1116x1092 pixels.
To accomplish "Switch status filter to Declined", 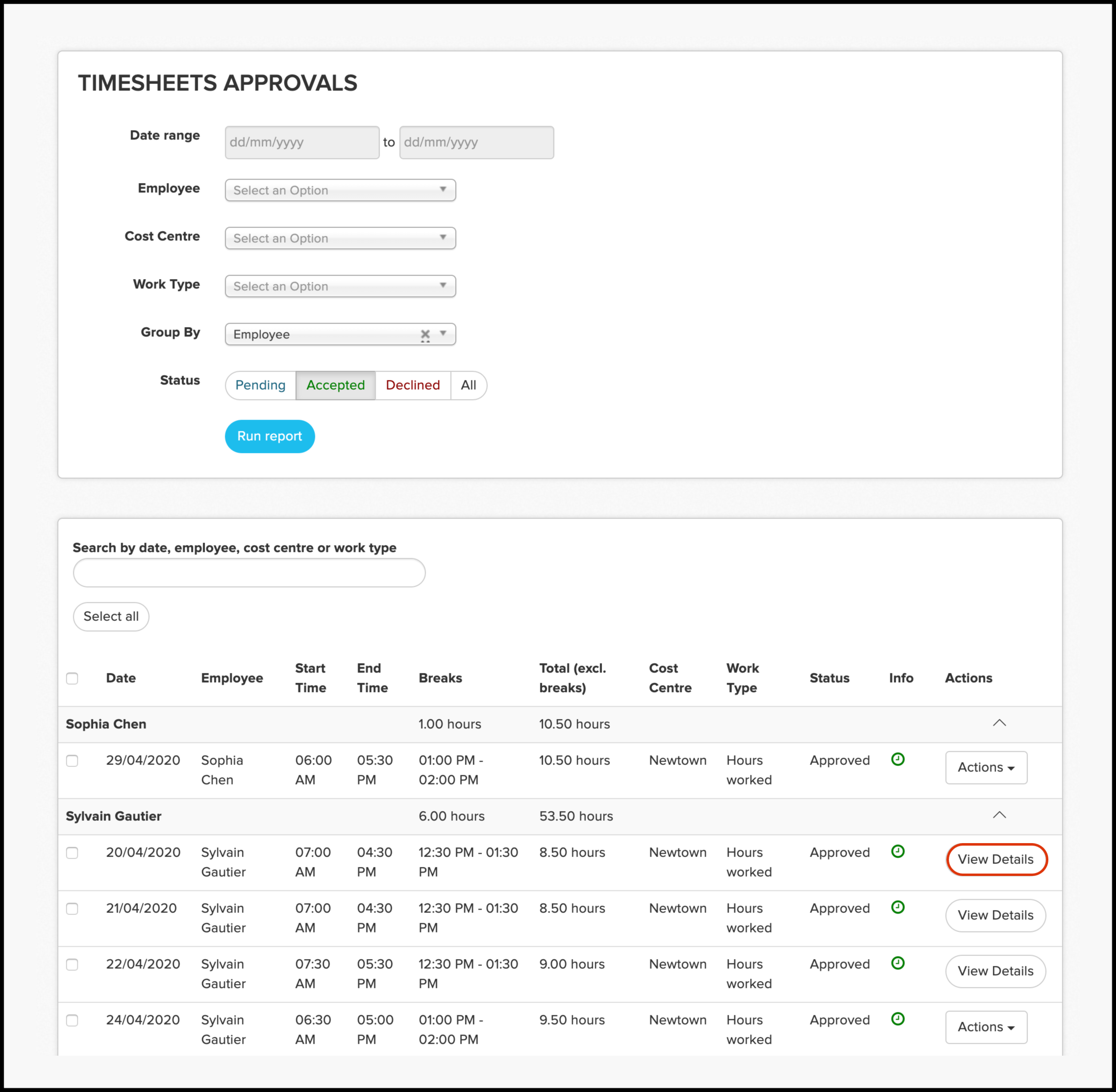I will (x=413, y=385).
